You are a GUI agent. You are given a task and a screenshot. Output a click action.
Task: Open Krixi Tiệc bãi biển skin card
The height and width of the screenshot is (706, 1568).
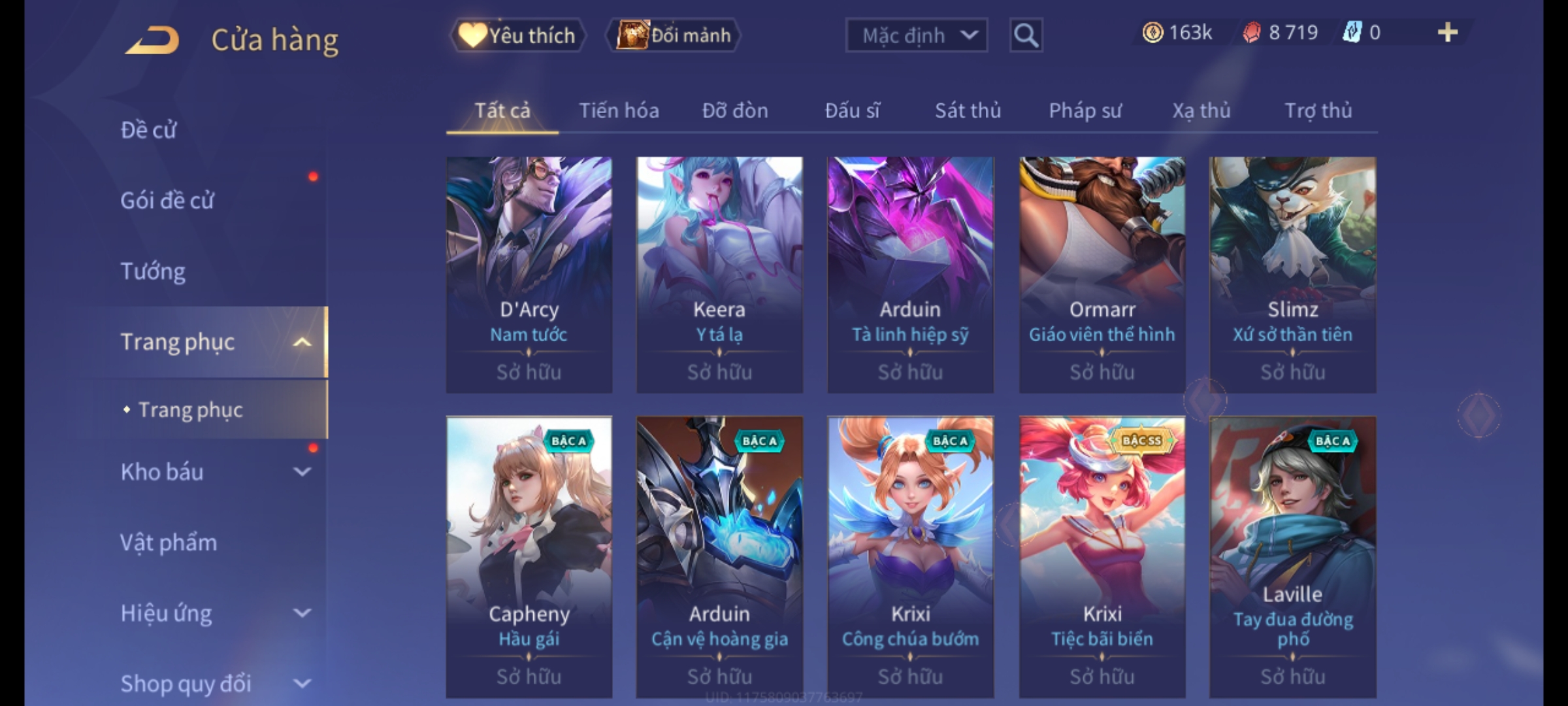pyautogui.click(x=1102, y=557)
